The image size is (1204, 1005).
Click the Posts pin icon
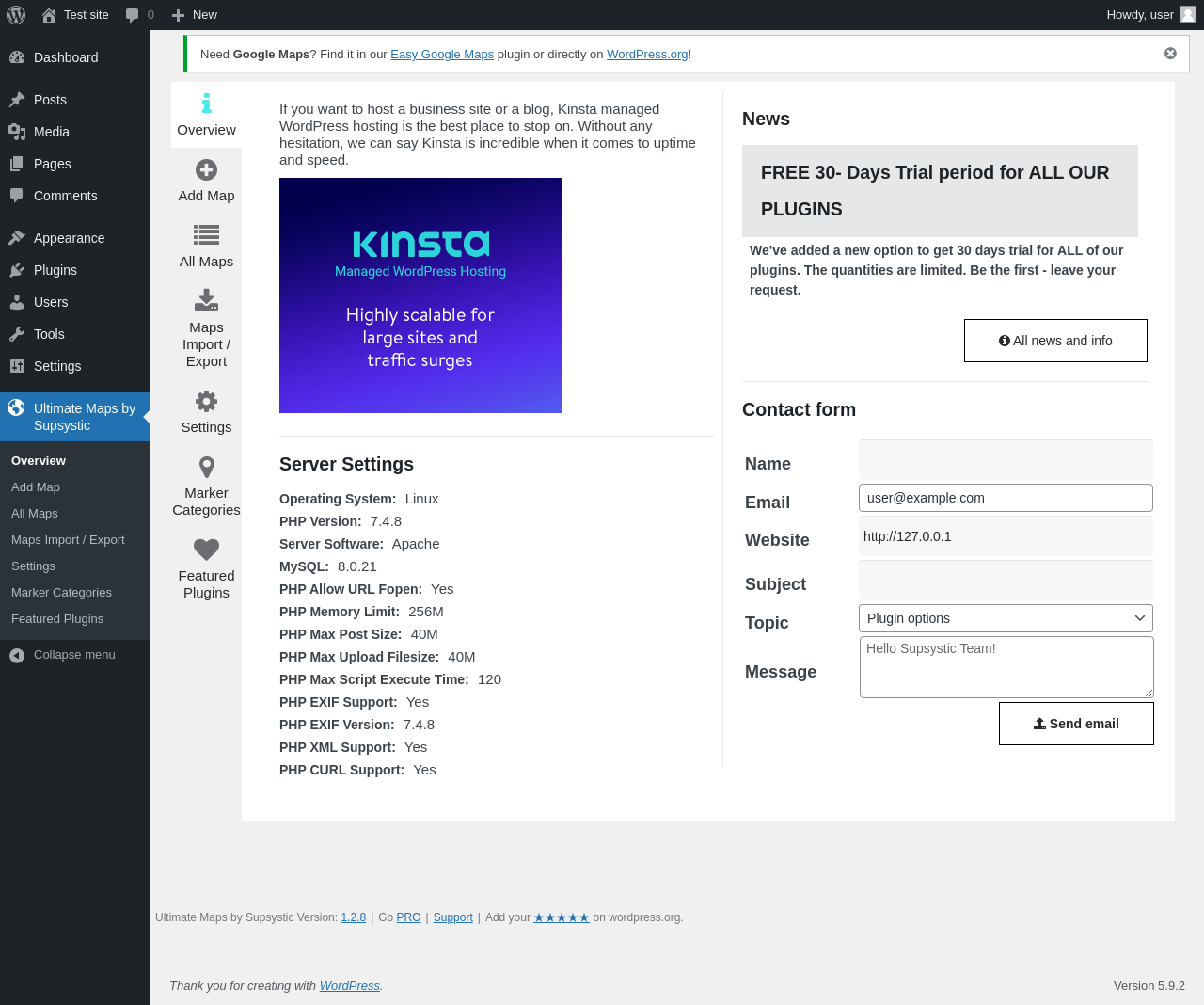(17, 100)
